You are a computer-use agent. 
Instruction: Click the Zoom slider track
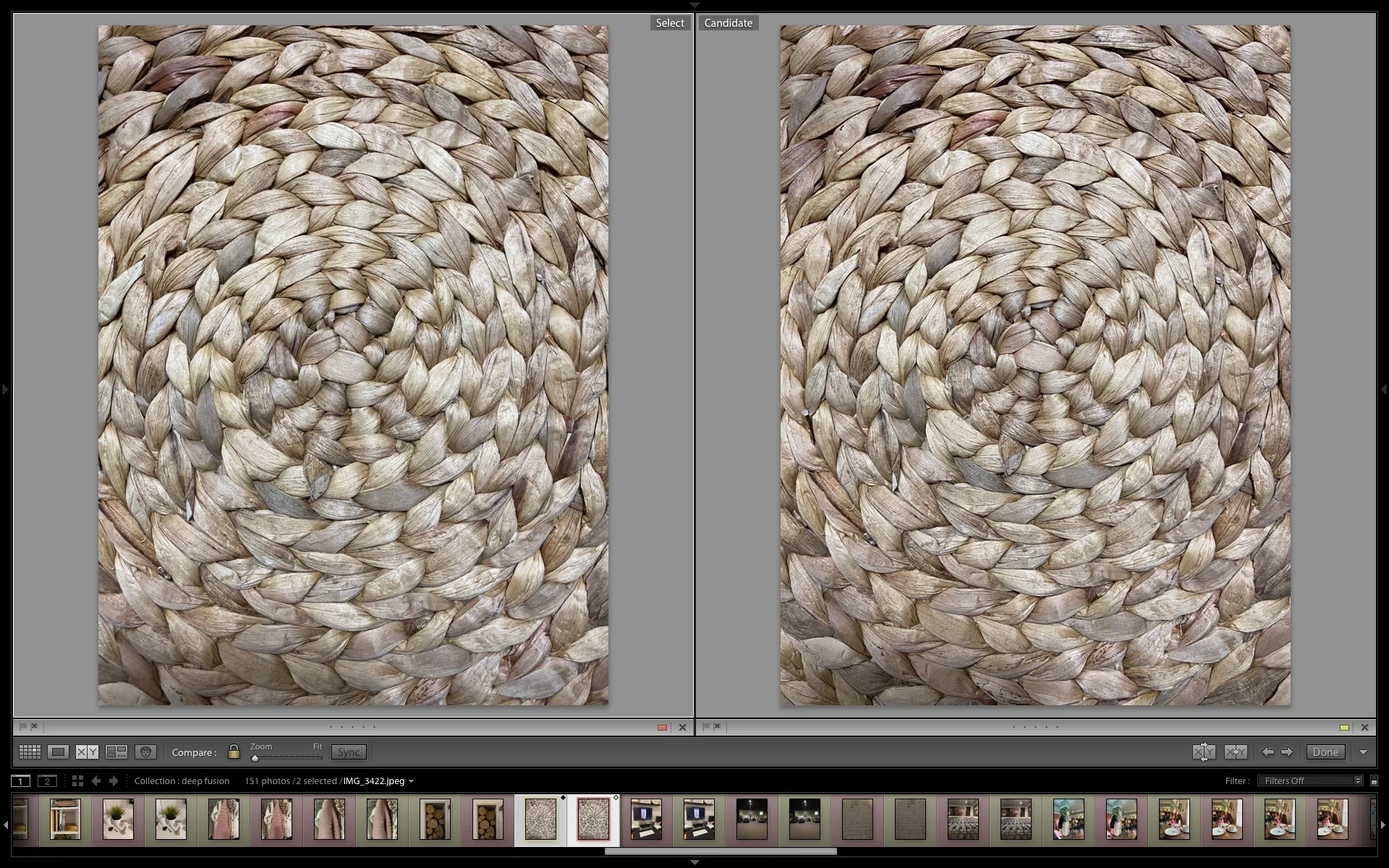click(x=286, y=757)
